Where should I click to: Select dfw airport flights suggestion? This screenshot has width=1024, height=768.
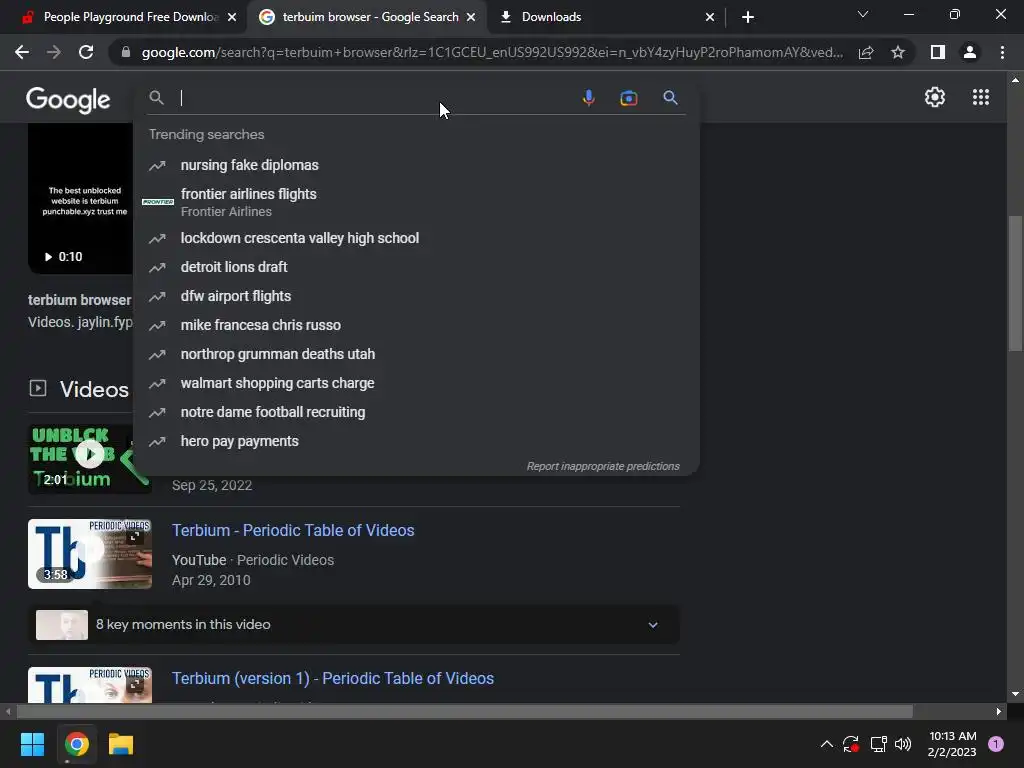coord(416,296)
